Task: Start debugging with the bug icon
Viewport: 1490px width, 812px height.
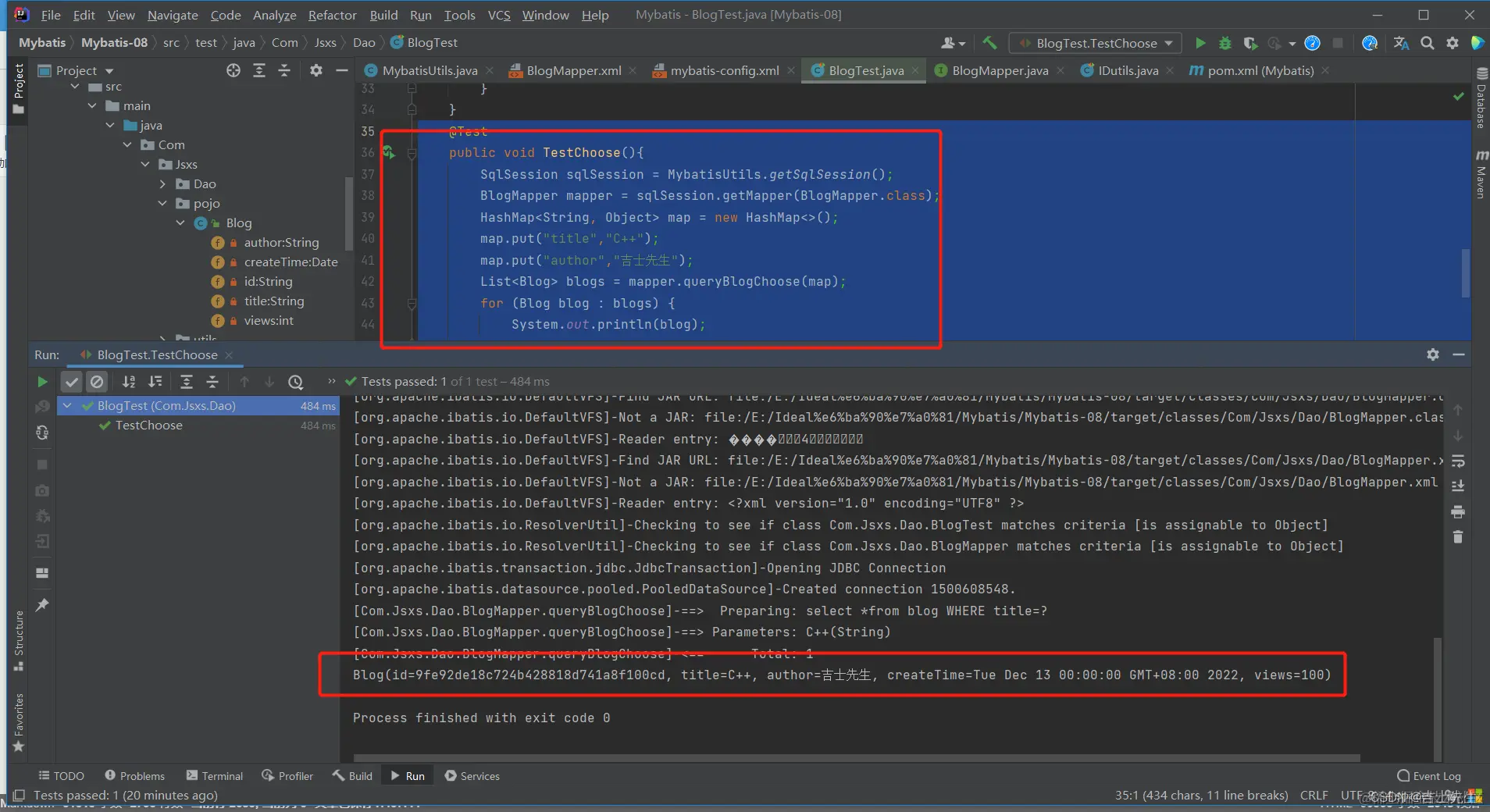Action: pyautogui.click(x=1225, y=43)
